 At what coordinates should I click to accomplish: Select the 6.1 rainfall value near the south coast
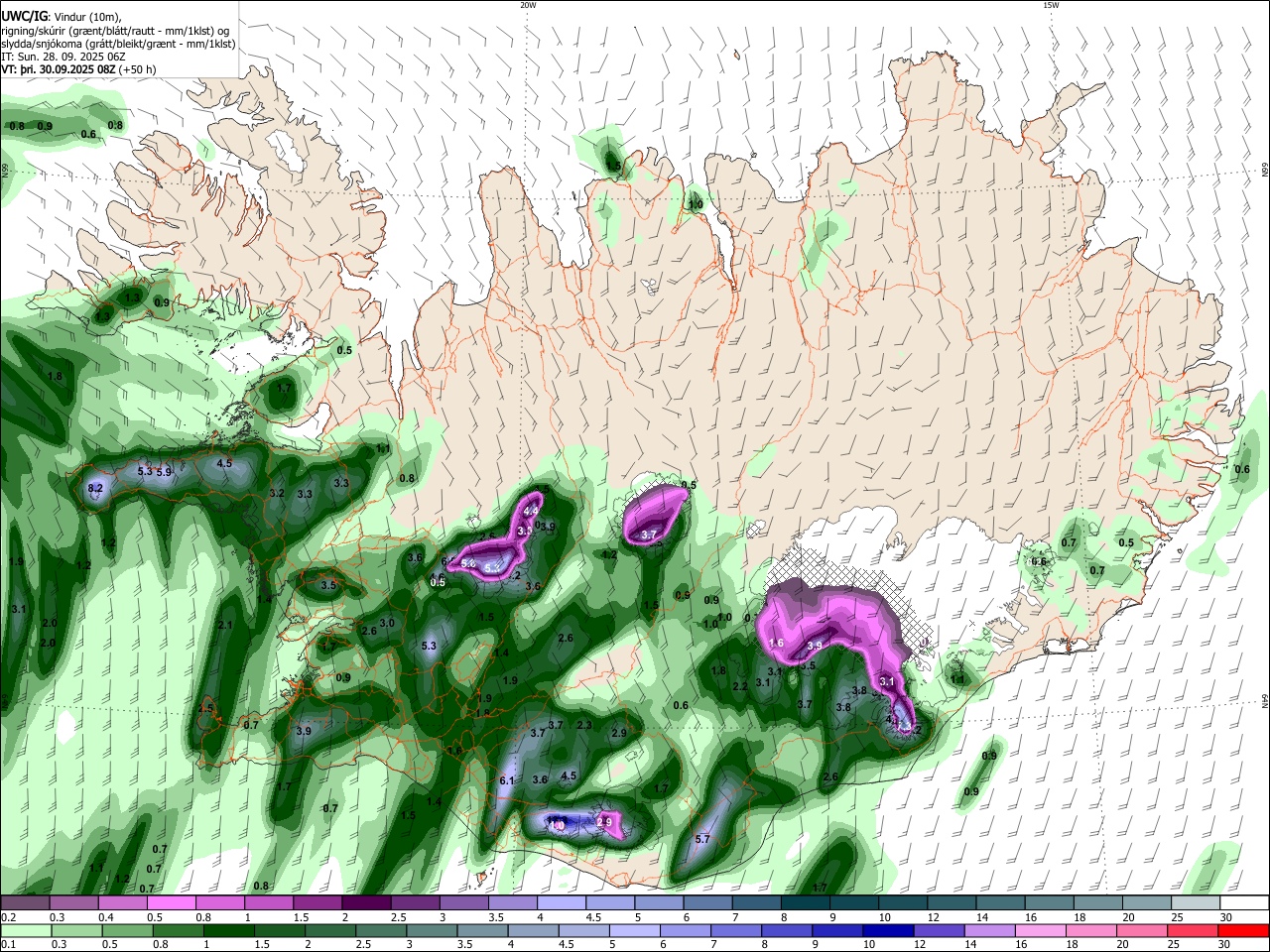click(x=507, y=780)
